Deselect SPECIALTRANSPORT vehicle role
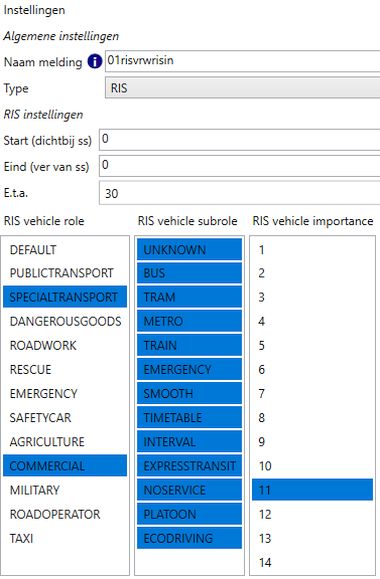Screen dimensions: 380x579 [65, 297]
